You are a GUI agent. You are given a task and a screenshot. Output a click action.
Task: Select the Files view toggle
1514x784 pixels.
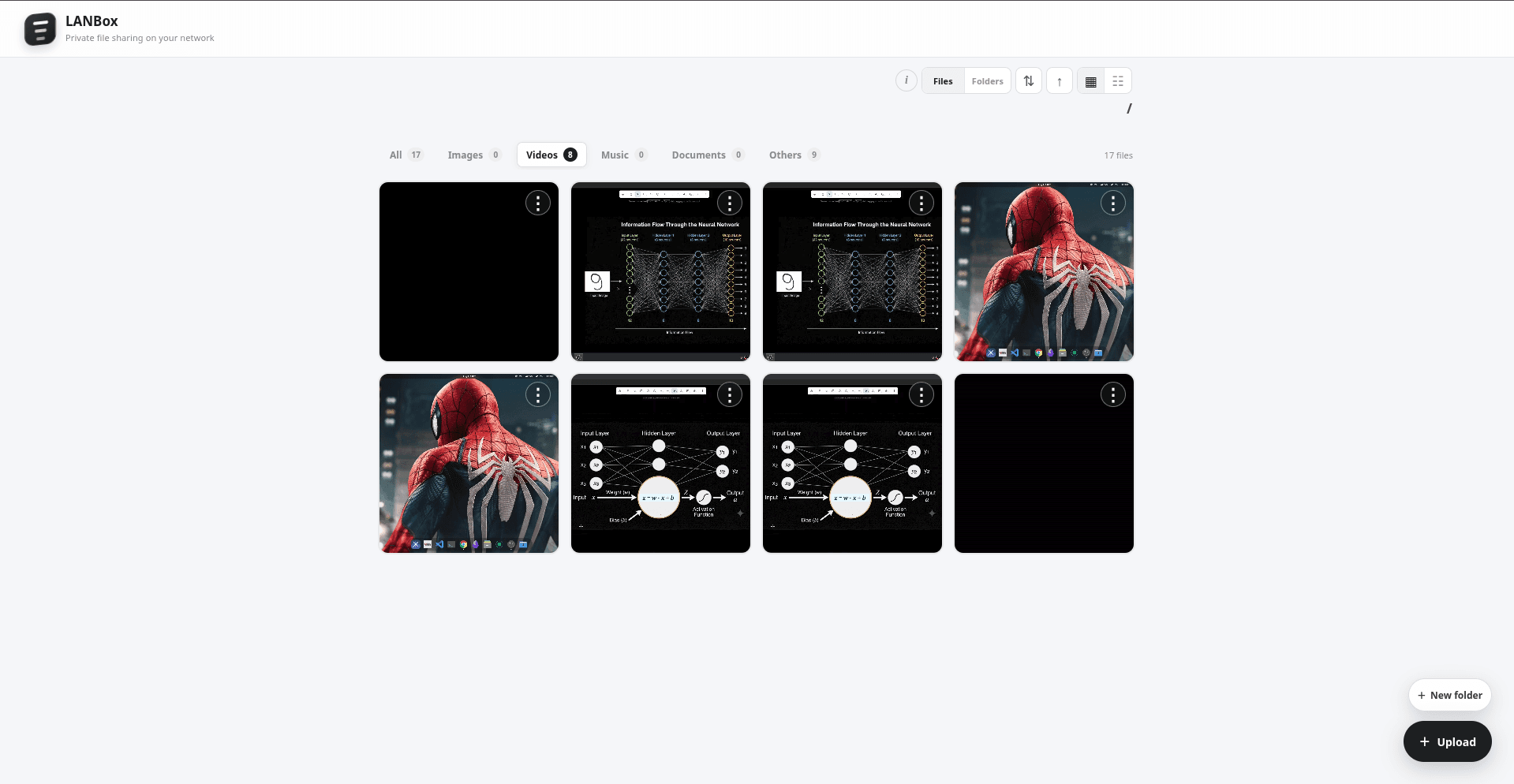(x=943, y=81)
